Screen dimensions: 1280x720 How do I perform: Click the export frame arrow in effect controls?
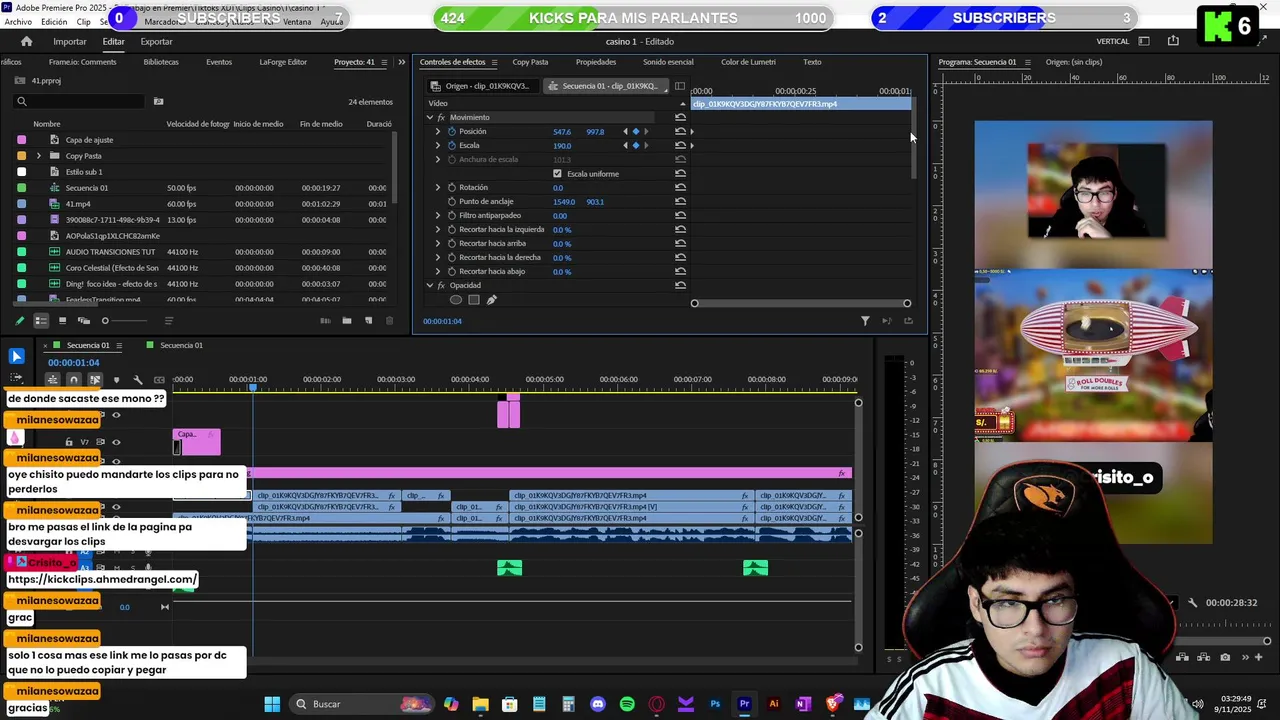click(x=908, y=321)
